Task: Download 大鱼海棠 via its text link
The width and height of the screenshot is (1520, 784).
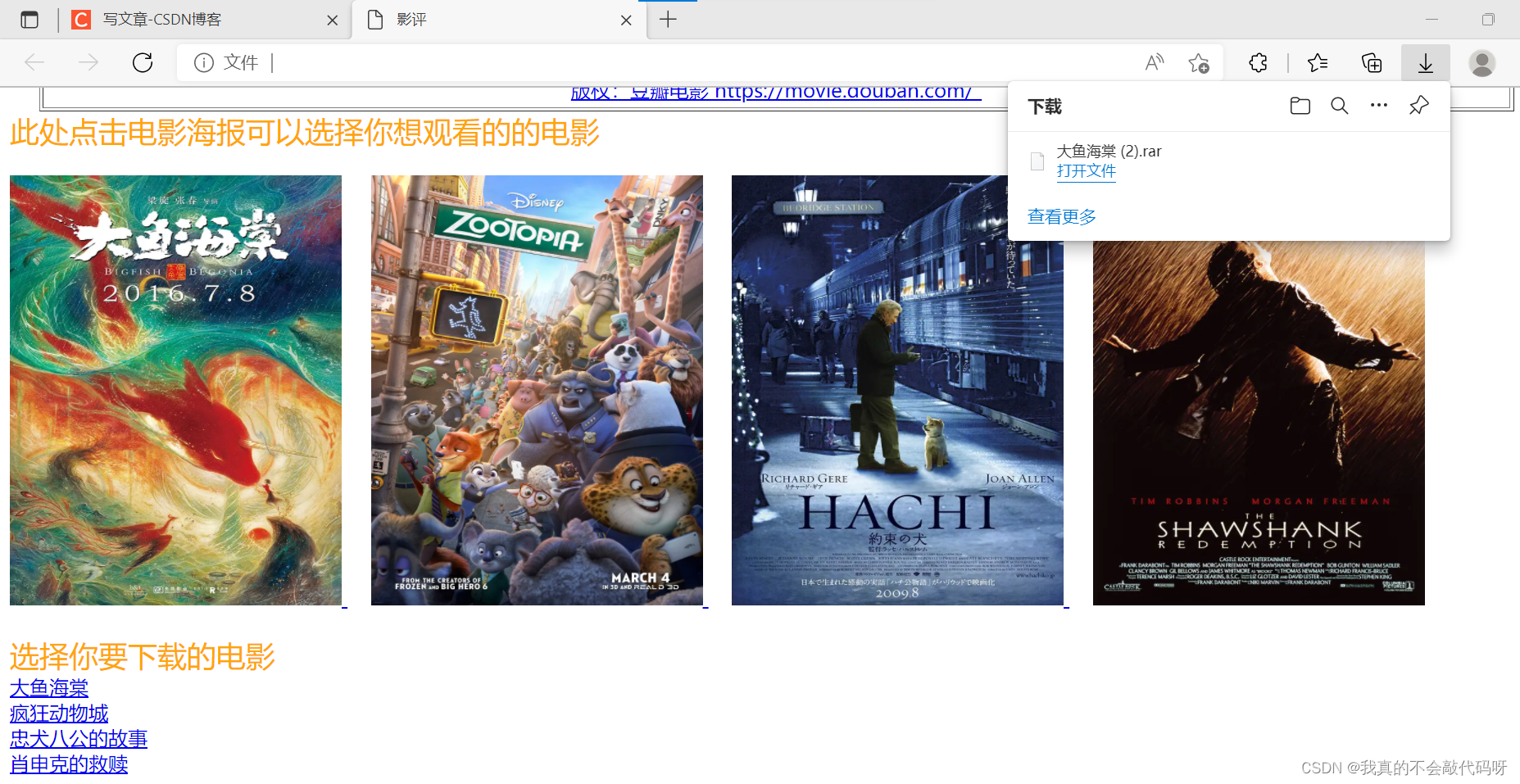Action: [49, 688]
